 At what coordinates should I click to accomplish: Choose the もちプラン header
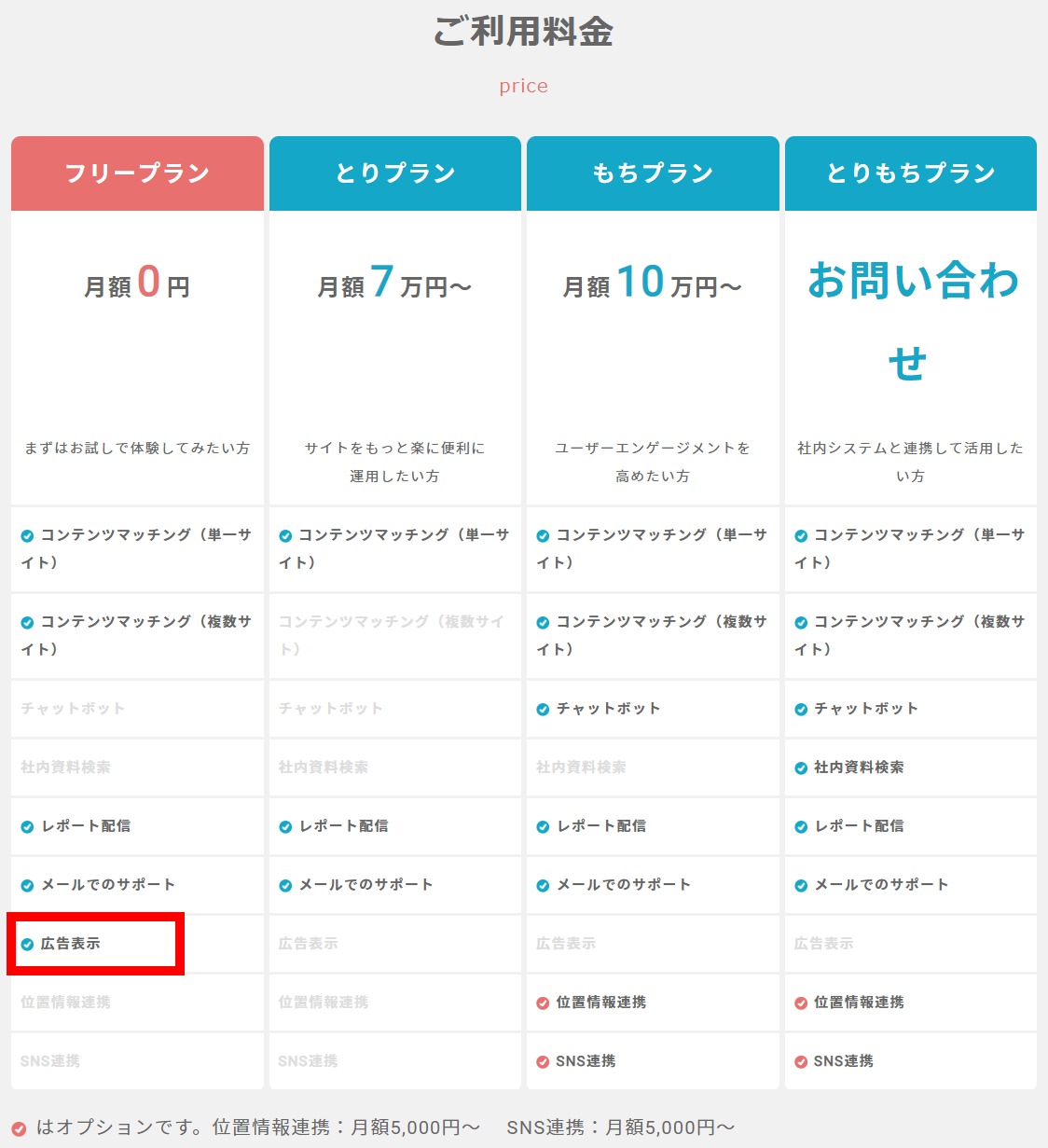[653, 173]
